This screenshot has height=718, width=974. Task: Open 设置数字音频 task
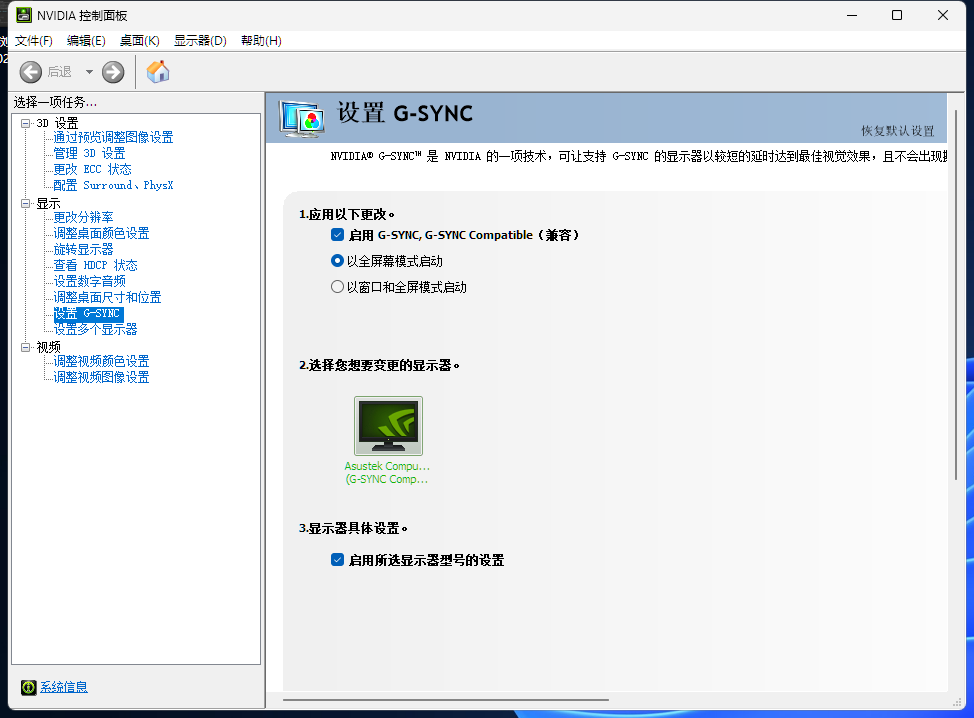tap(89, 281)
